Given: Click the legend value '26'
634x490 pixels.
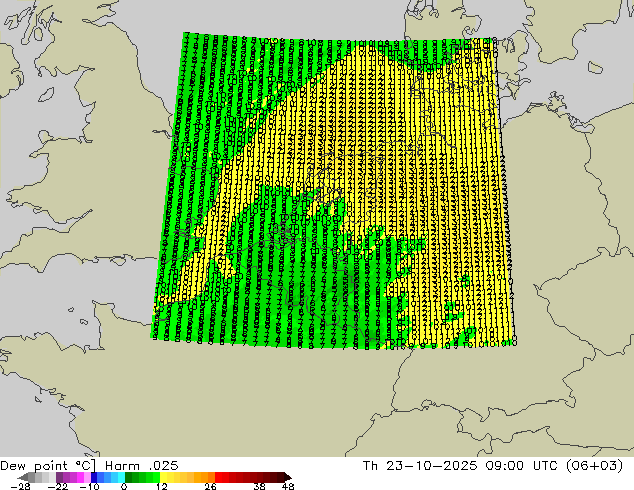Looking at the screenshot, I should (210, 486).
